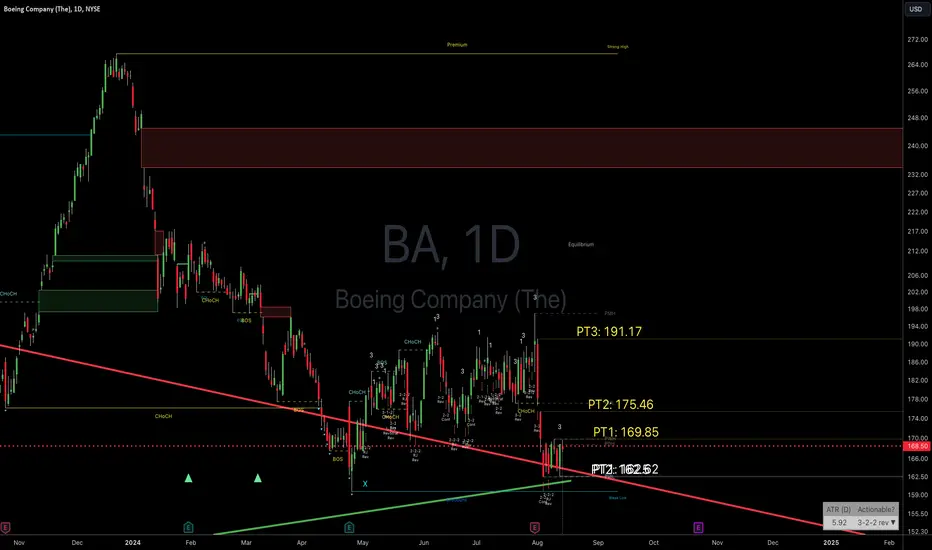Viewport: 932px width, 550px height.
Task: Click the Jul label on the time axis
Action: click(x=476, y=542)
